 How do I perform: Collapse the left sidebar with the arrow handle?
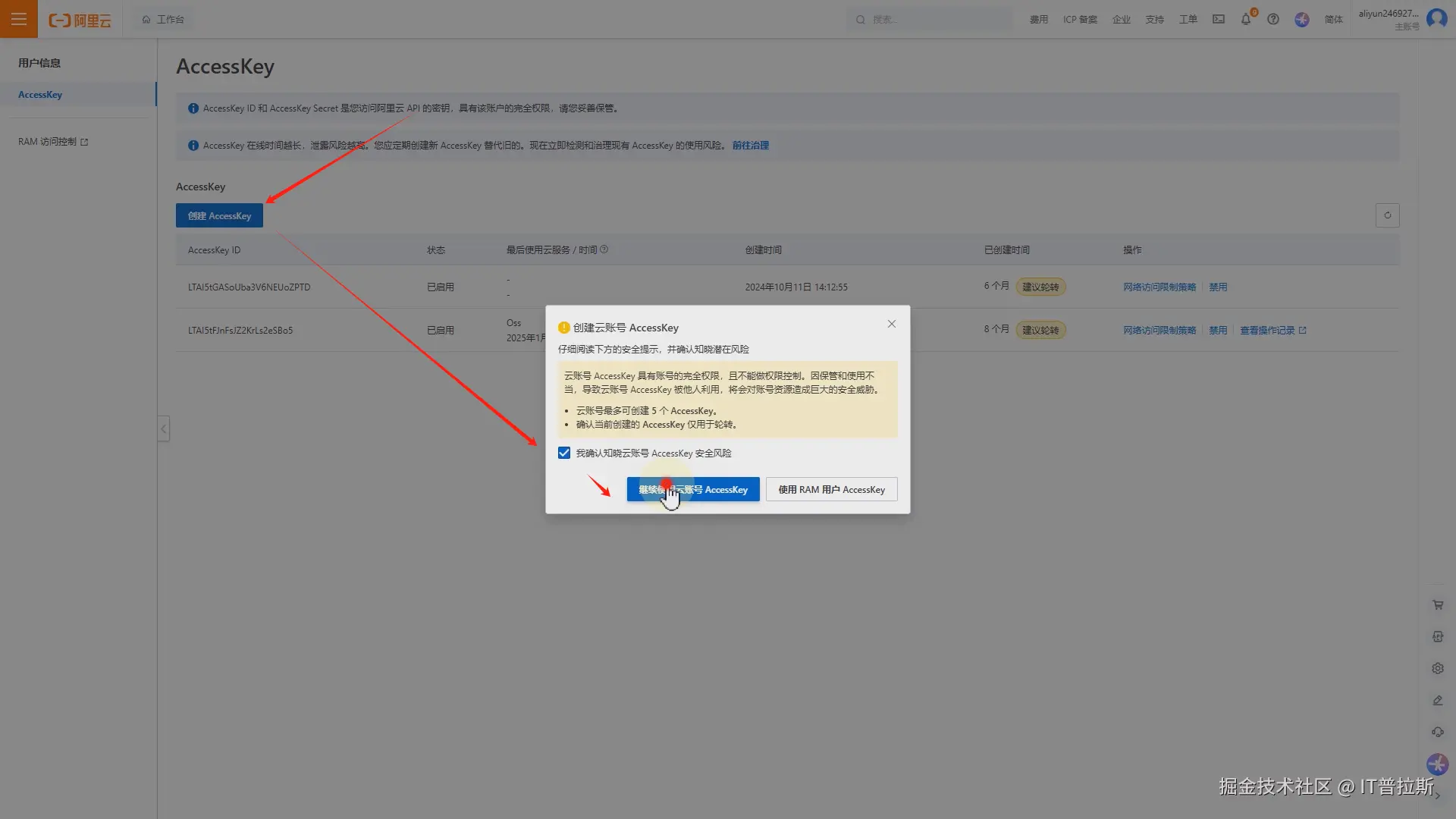(x=163, y=429)
